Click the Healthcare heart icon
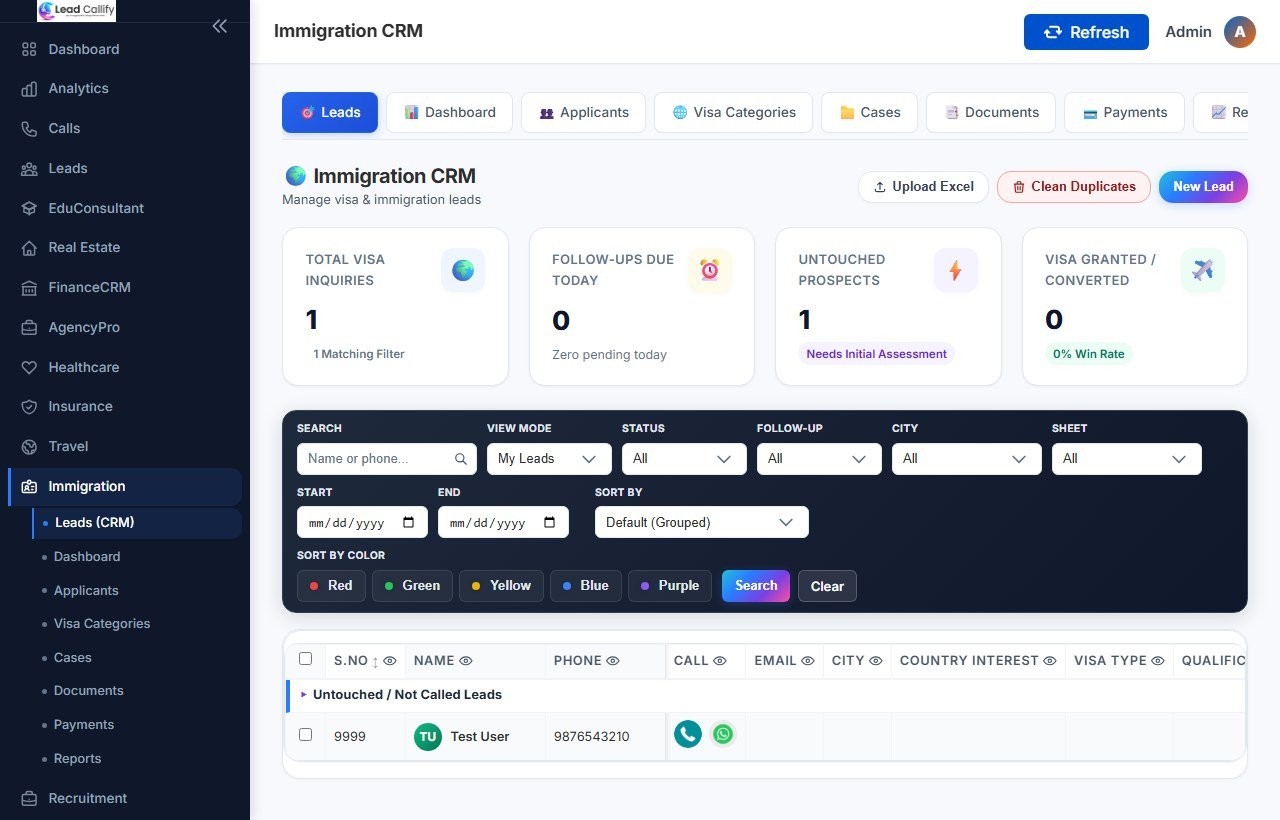Viewport: 1280px width, 820px height. pos(29,367)
